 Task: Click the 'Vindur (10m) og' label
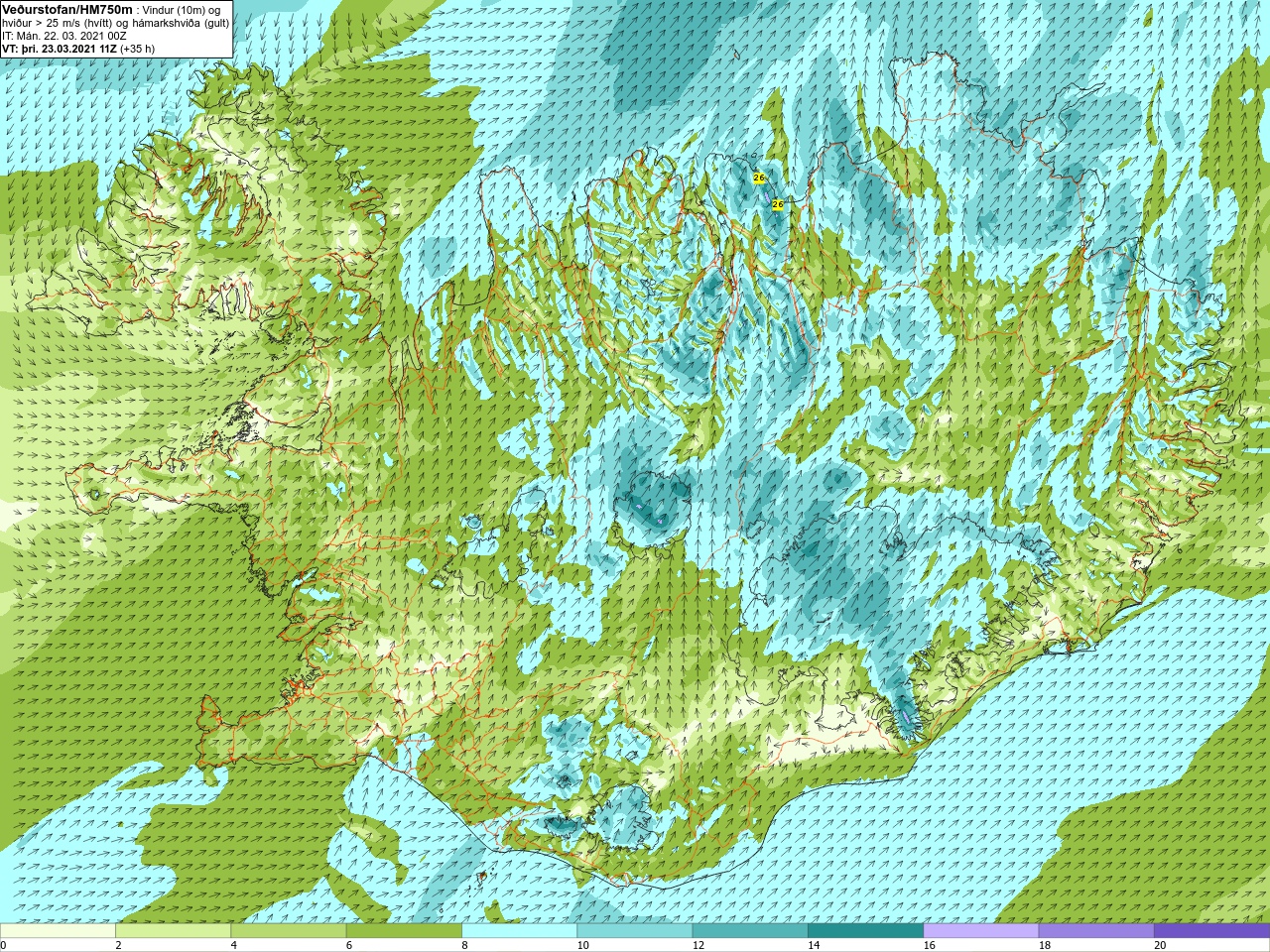point(183,10)
